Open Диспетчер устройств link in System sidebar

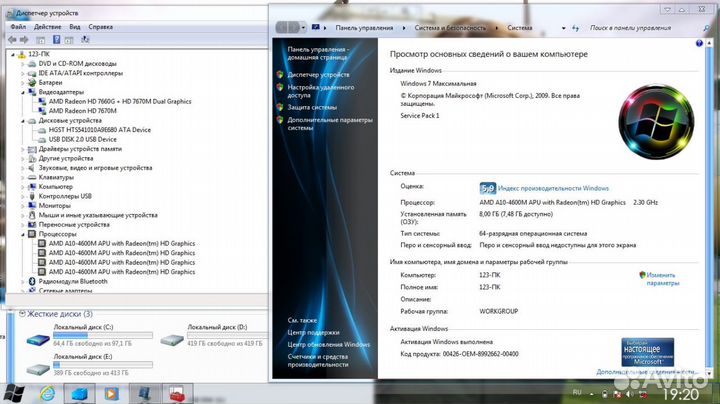tap(318, 74)
